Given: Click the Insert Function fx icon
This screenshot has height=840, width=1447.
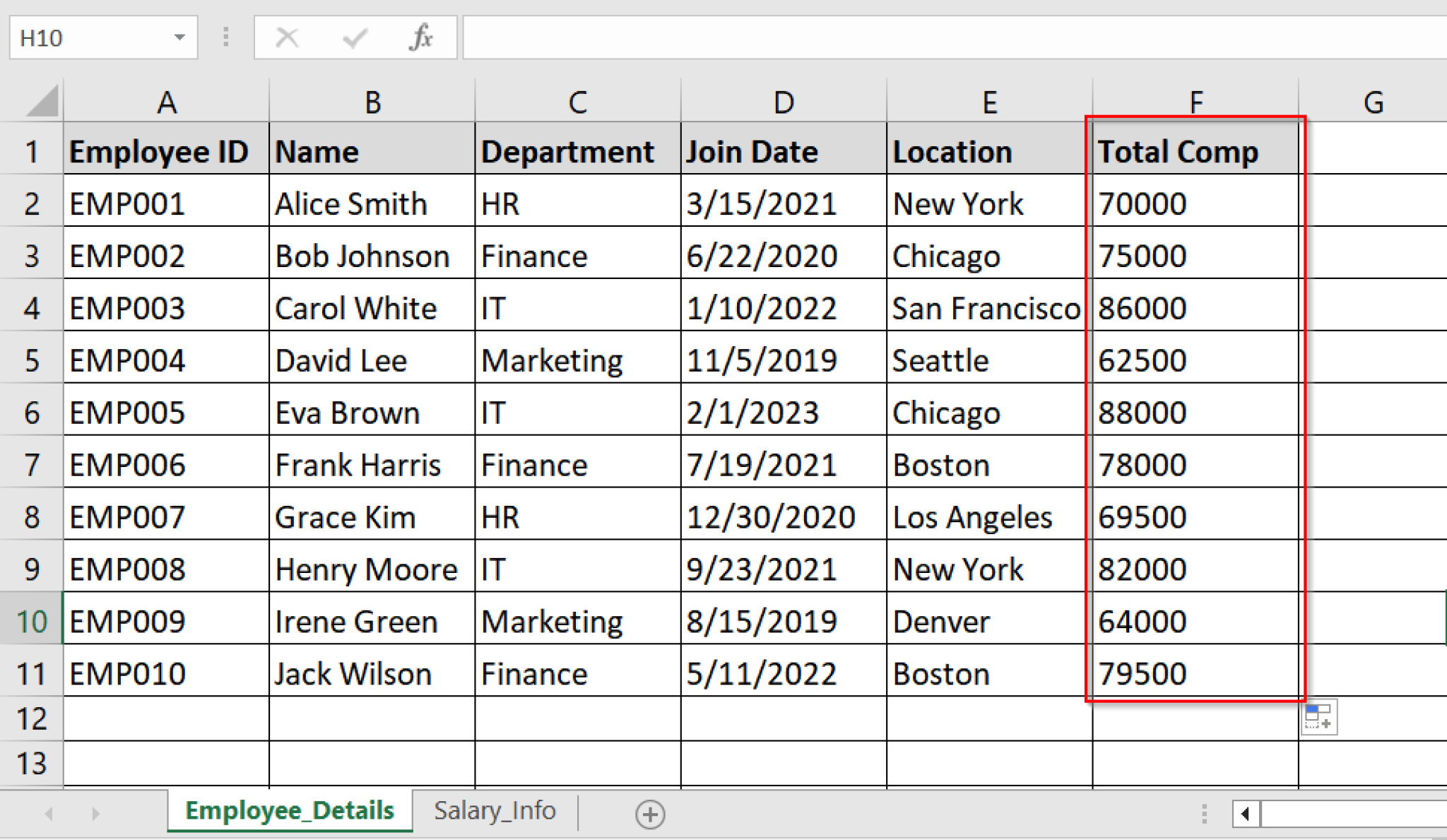Looking at the screenshot, I should click(421, 37).
